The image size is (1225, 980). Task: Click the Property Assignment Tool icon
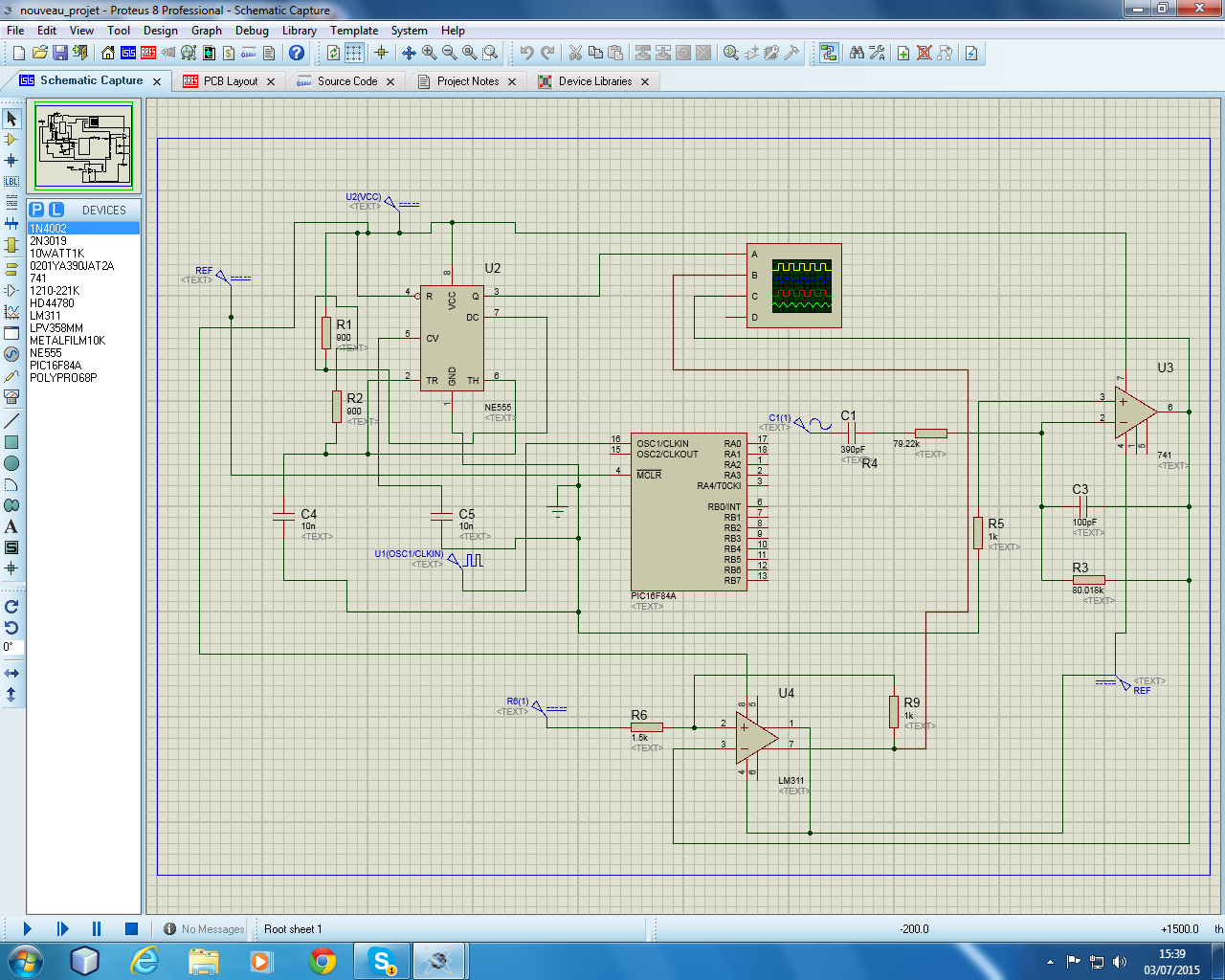coord(877,53)
